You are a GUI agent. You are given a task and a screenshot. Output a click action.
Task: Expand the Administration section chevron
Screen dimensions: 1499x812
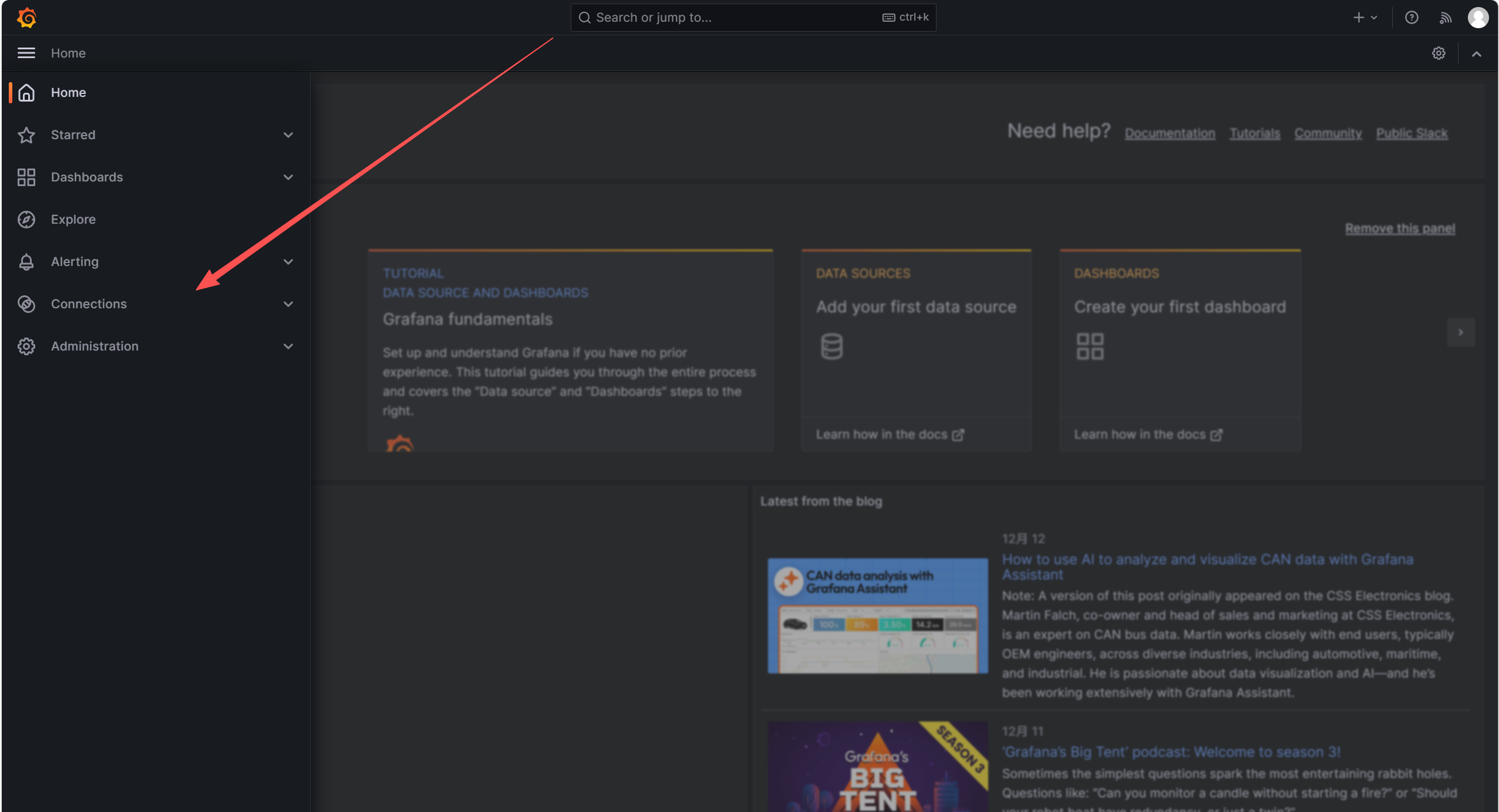pos(288,346)
